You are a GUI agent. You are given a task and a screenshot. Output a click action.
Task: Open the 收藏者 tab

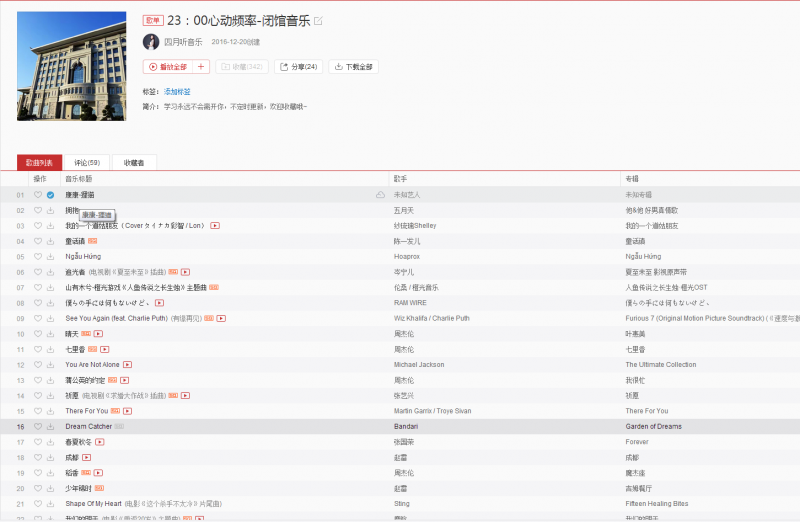click(134, 162)
